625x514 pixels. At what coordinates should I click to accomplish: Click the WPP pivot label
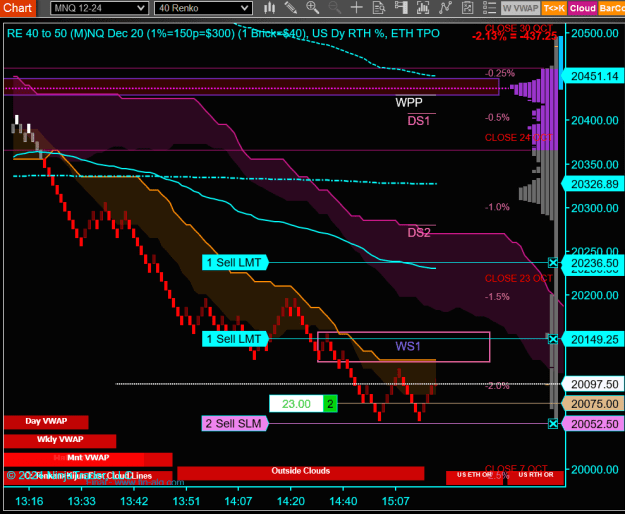(409, 102)
